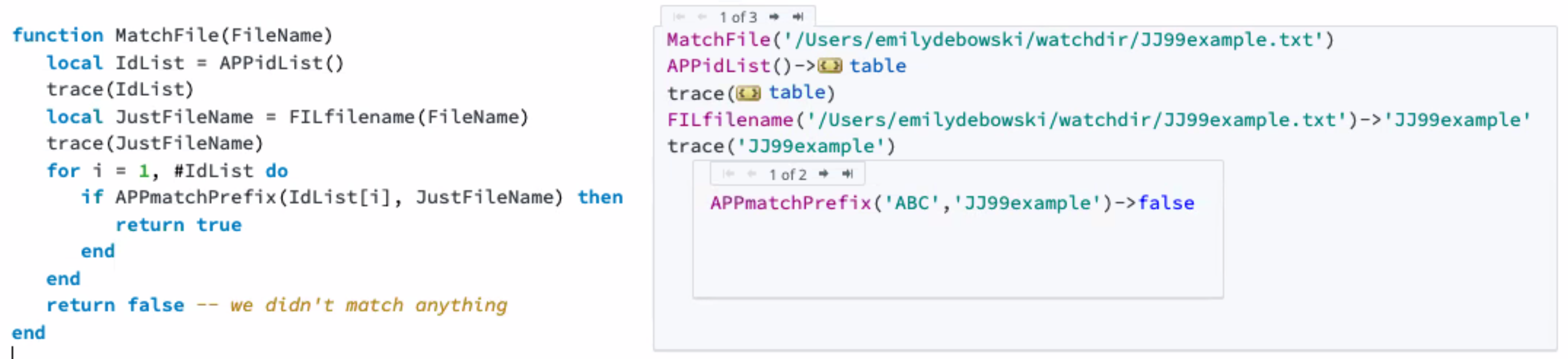The image size is (1568, 359).
Task: Jump to last loop iteration, 1 of 2
Action: tap(847, 173)
